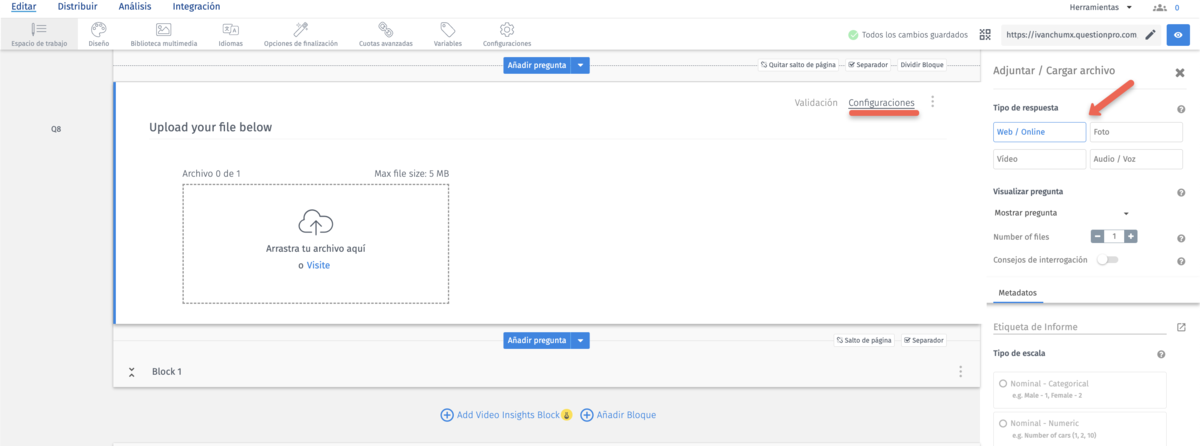The height and width of the screenshot is (446, 1200).
Task: Open help for Visualizar pregunta
Action: 1181,192
